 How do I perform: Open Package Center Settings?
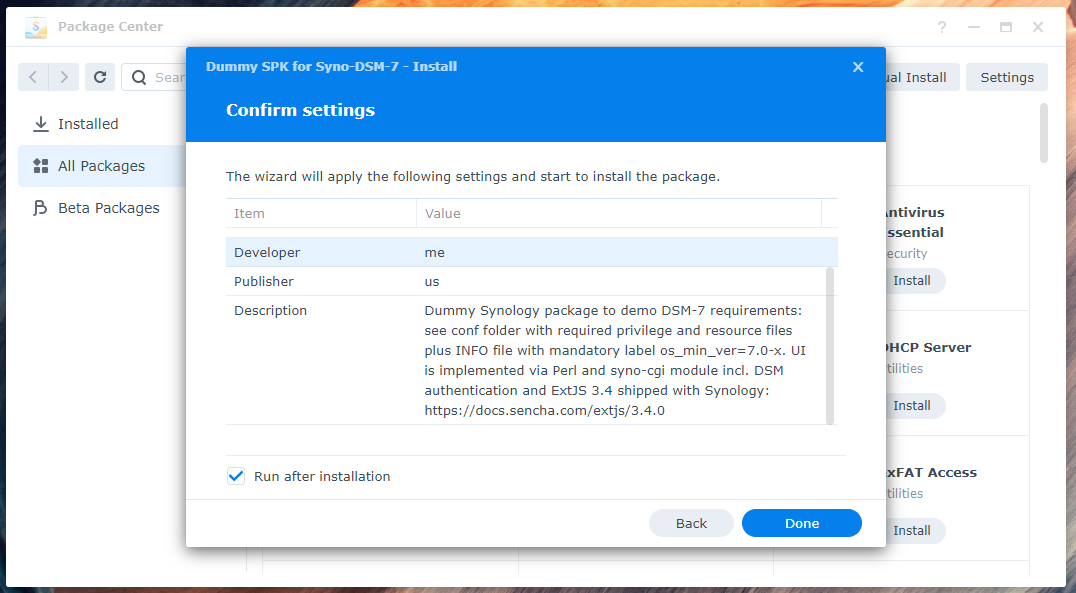(1007, 78)
